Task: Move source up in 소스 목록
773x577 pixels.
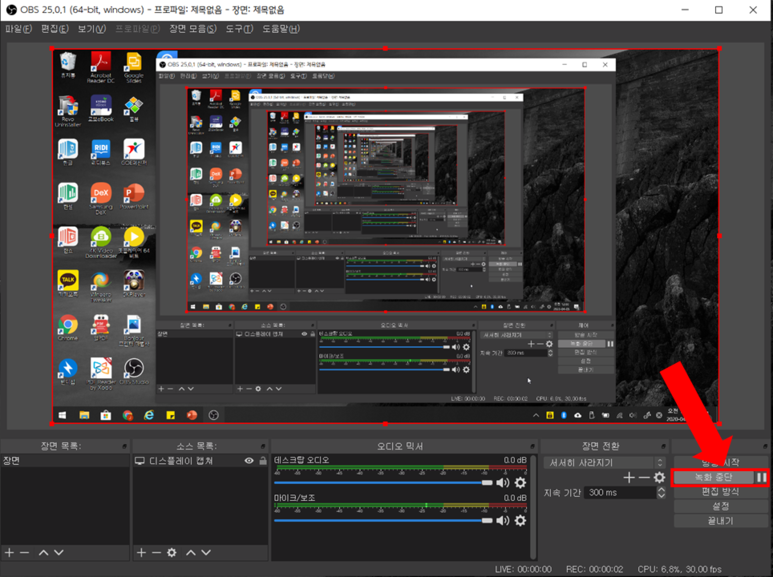Action: pyautogui.click(x=191, y=553)
